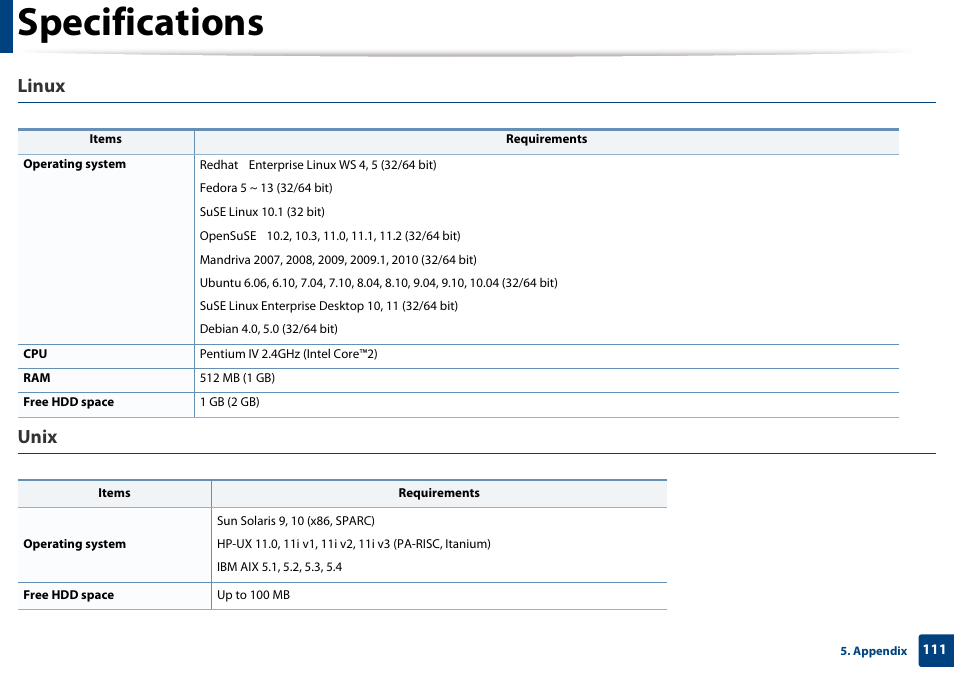954x675 pixels.
Task: Select the "Linux" section heading
Action: [x=41, y=86]
